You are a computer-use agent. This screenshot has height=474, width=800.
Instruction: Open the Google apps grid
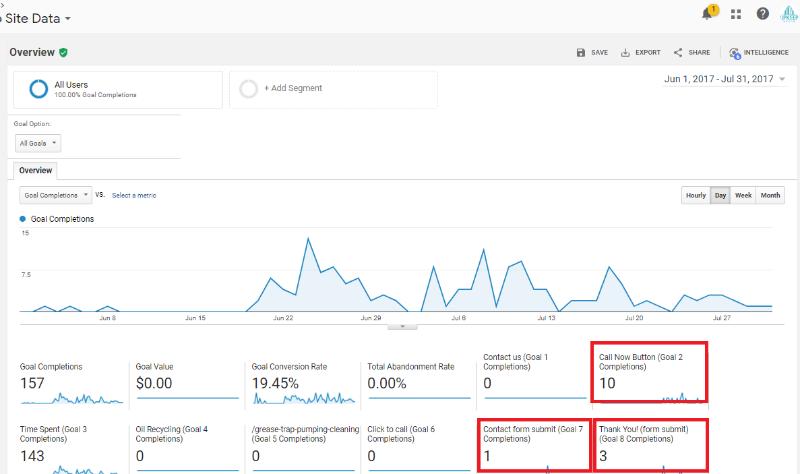[x=736, y=14]
